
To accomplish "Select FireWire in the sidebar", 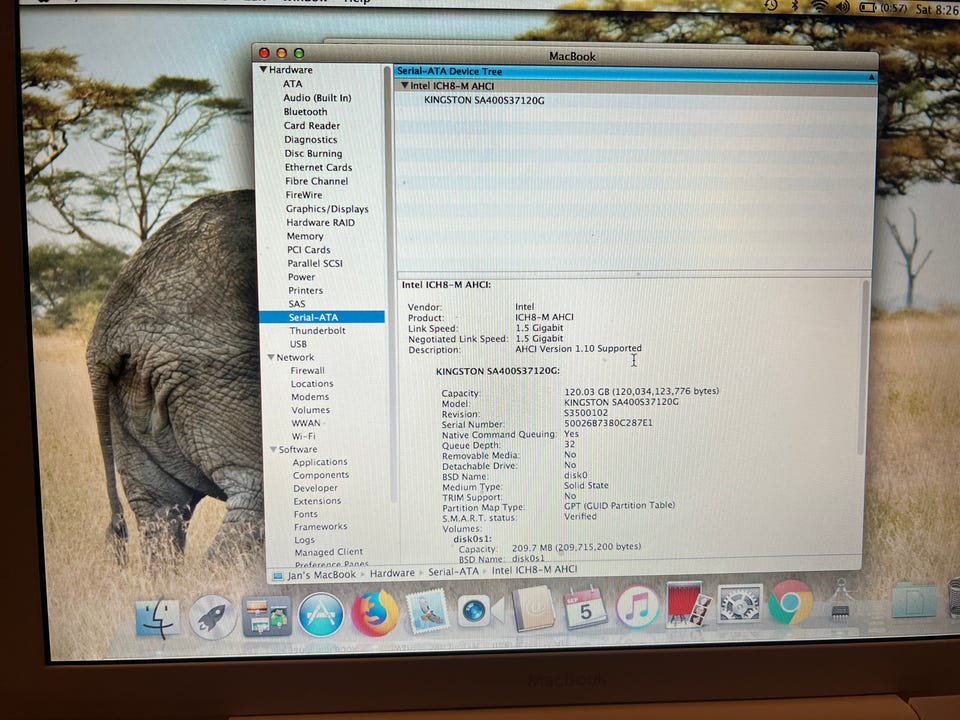I will [x=304, y=195].
